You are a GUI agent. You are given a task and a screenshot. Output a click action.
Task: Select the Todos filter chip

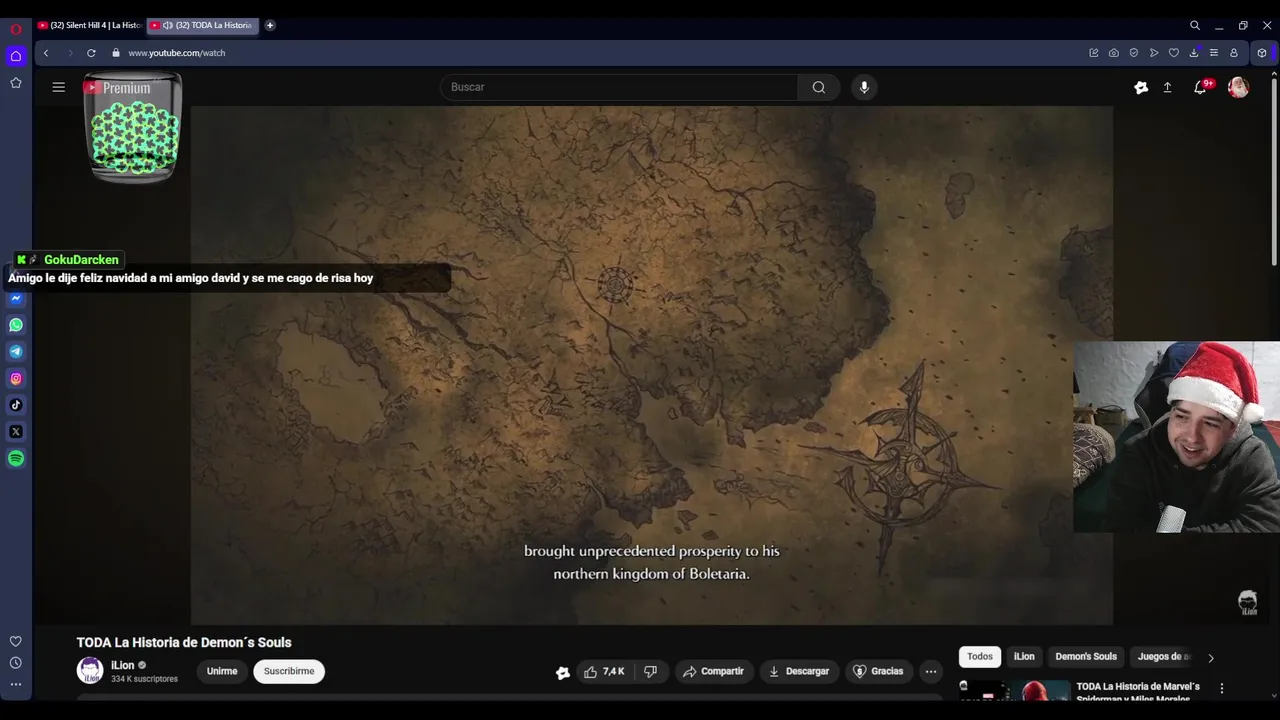click(980, 656)
